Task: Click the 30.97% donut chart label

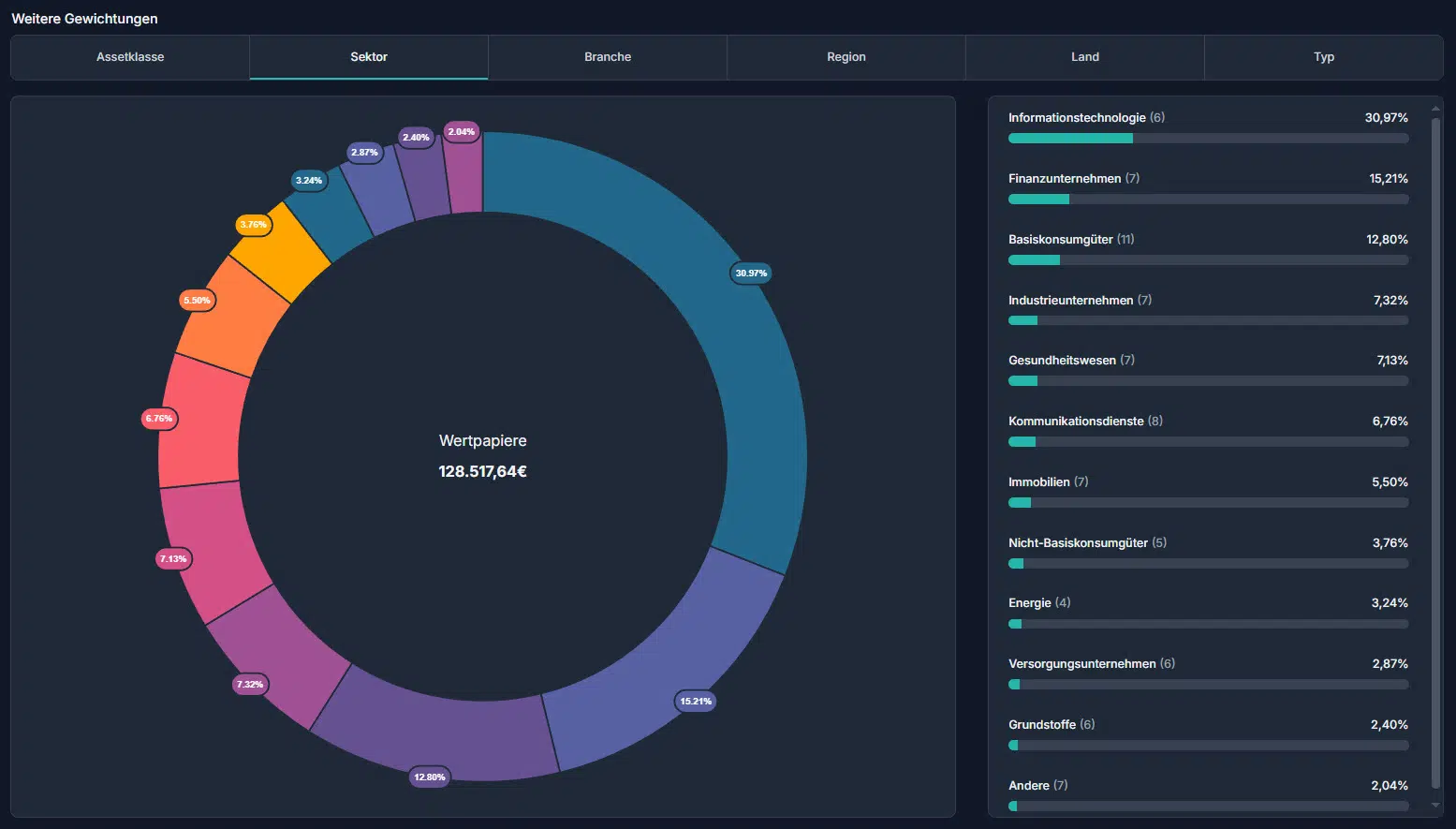Action: 751,274
